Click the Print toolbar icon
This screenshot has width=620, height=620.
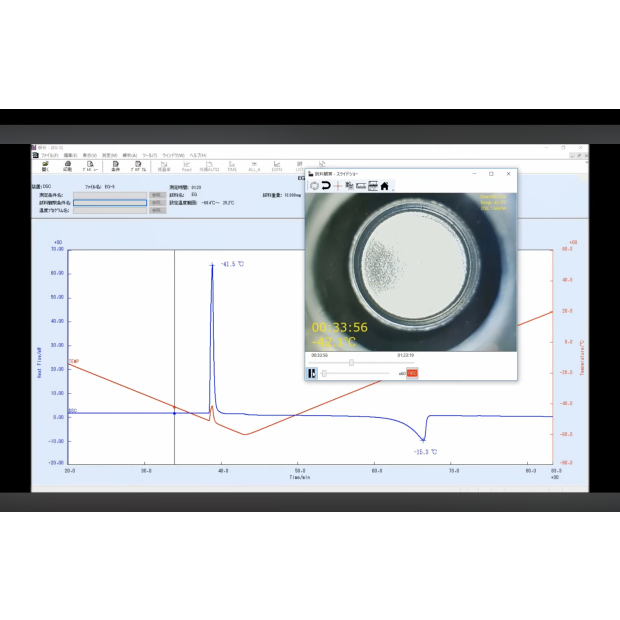pyautogui.click(x=67, y=166)
